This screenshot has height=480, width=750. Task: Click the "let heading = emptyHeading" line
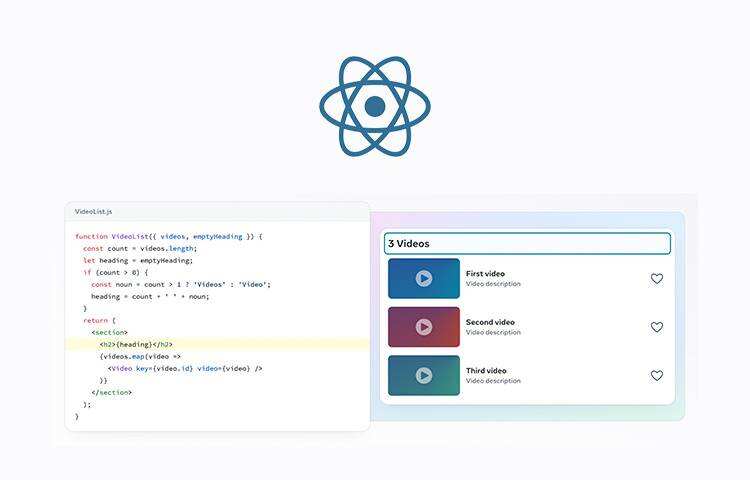[x=137, y=261]
